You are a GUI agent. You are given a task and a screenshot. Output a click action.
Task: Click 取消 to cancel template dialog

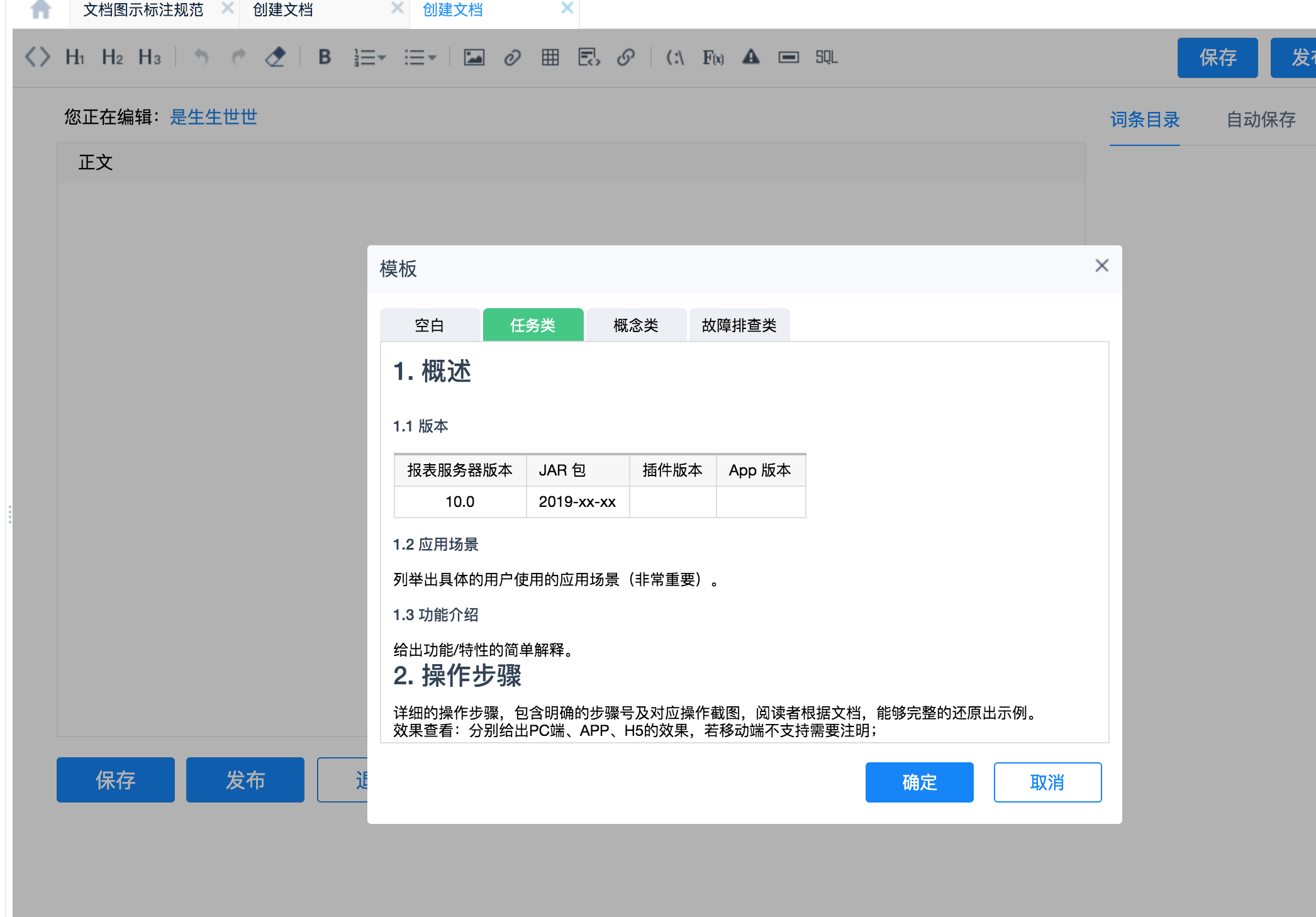click(1047, 782)
